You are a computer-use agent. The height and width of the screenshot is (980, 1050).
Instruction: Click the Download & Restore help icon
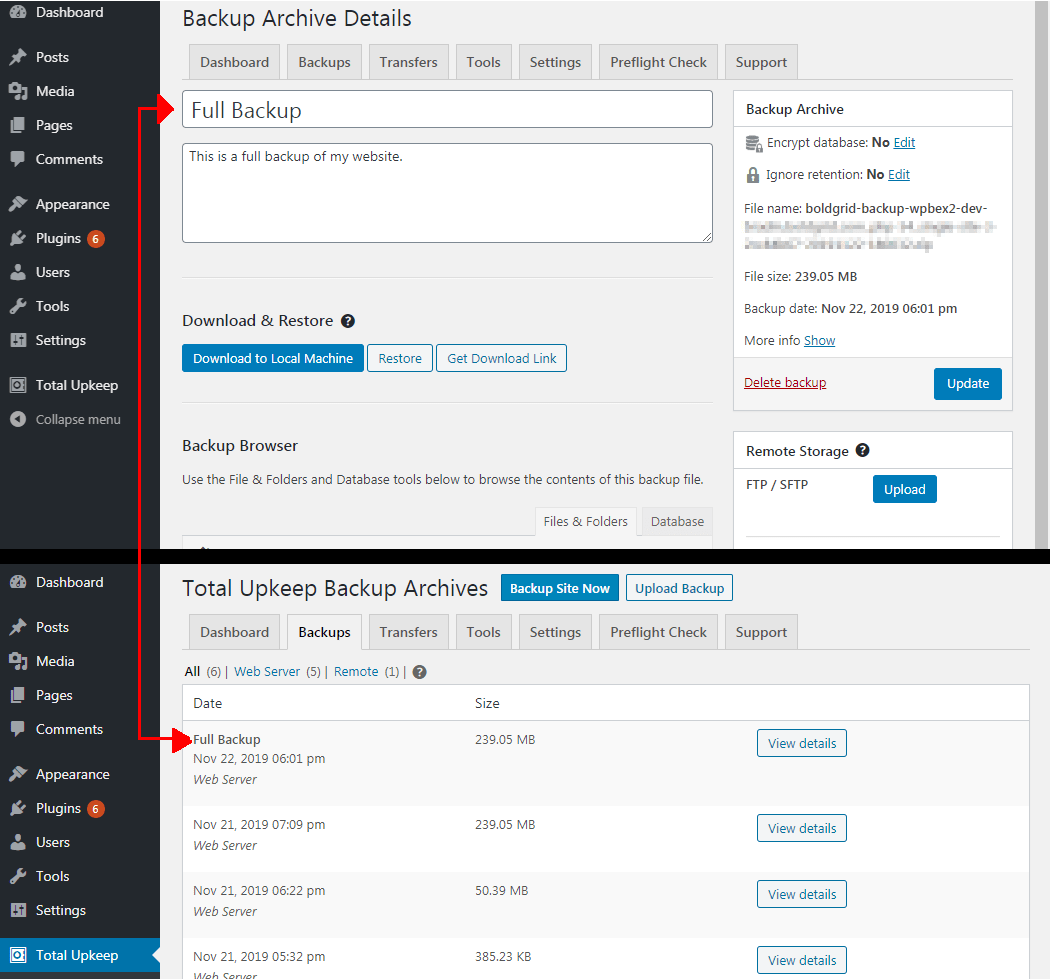(348, 321)
